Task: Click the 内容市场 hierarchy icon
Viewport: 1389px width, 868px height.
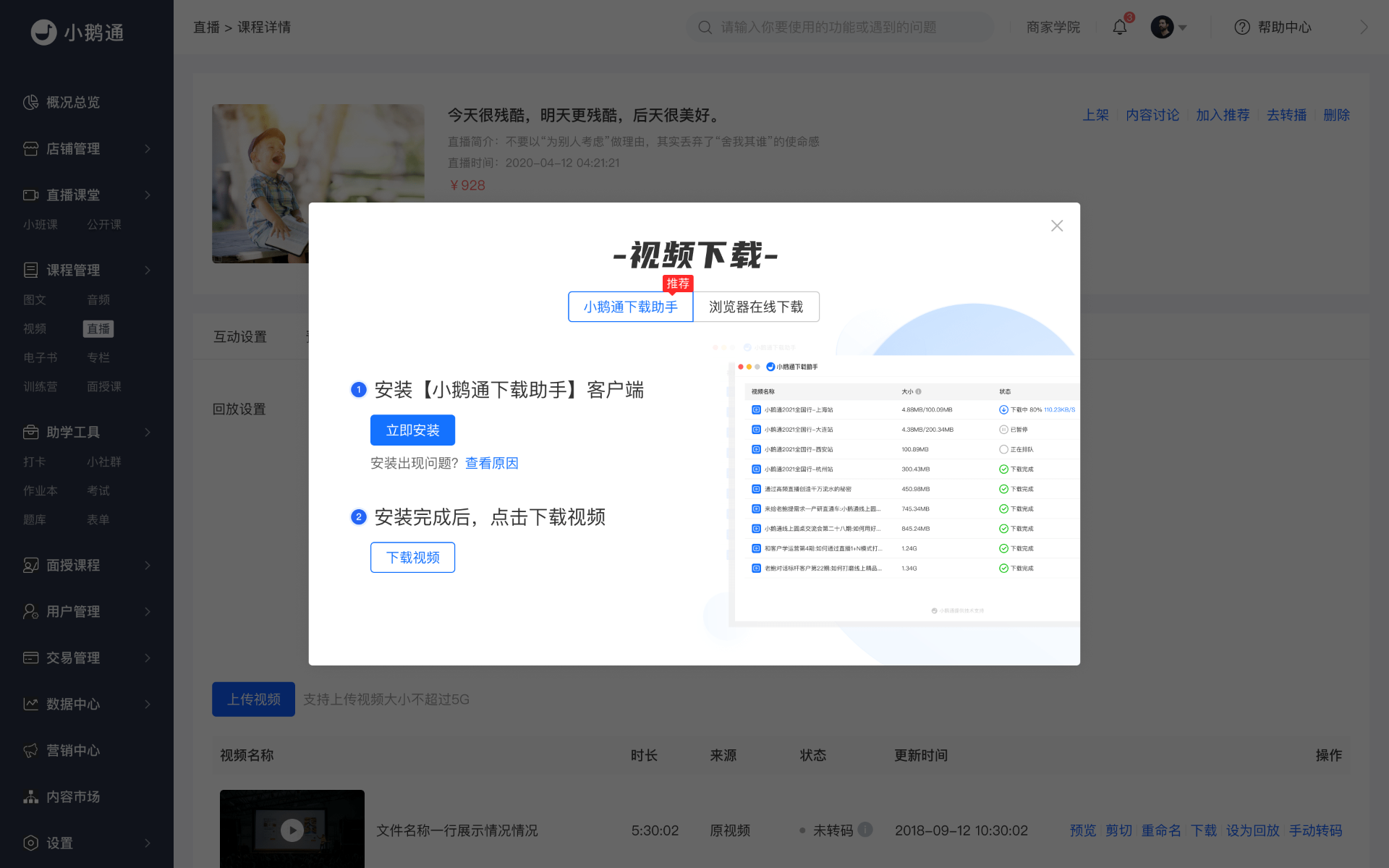Action: [30, 796]
